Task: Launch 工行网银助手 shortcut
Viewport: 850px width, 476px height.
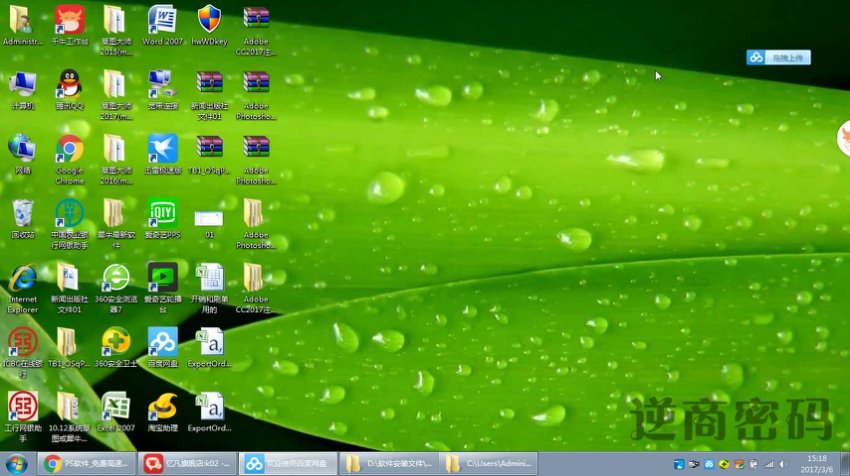Action: 22,417
